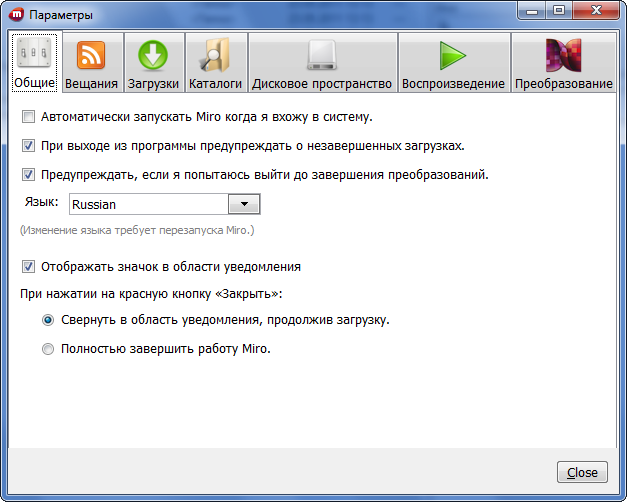Open the Загрузки tab with the green download arrow
627x502 pixels.
(154, 62)
